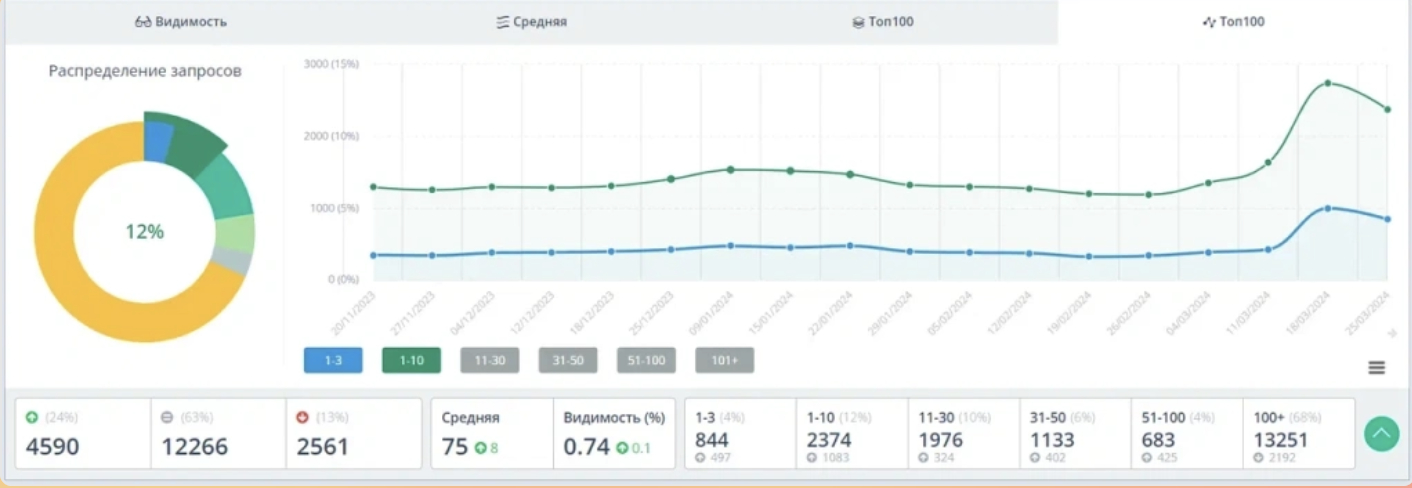This screenshot has height=488, width=1412.
Task: Click the 51-100 card showing 683
Action: pos(1187,433)
